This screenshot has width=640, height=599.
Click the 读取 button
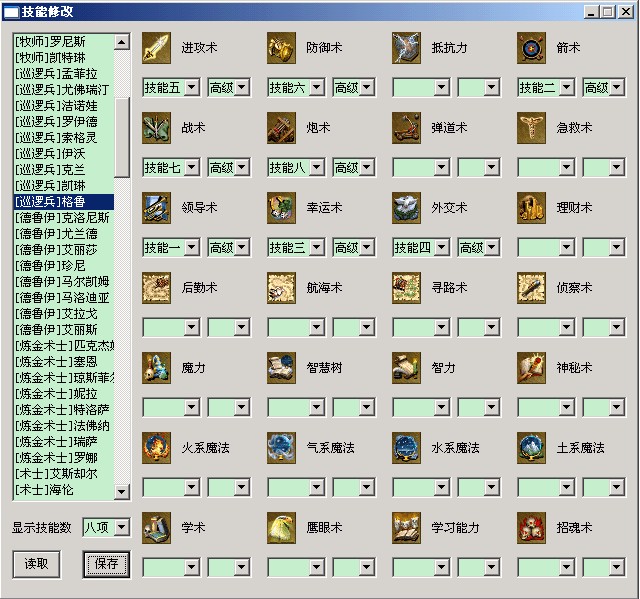[x=37, y=564]
